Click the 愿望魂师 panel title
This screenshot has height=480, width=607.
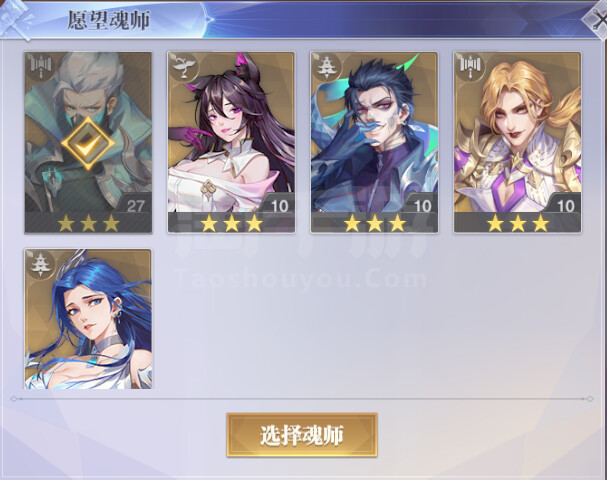coord(109,20)
